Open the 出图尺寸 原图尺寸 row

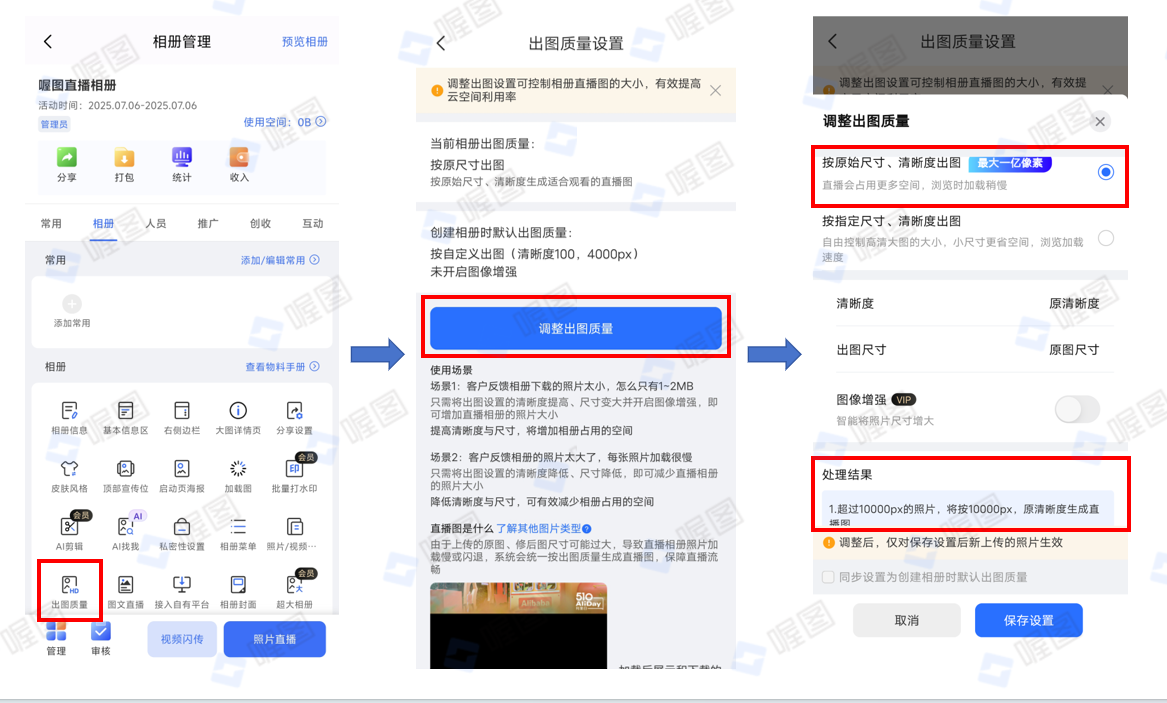click(x=968, y=350)
